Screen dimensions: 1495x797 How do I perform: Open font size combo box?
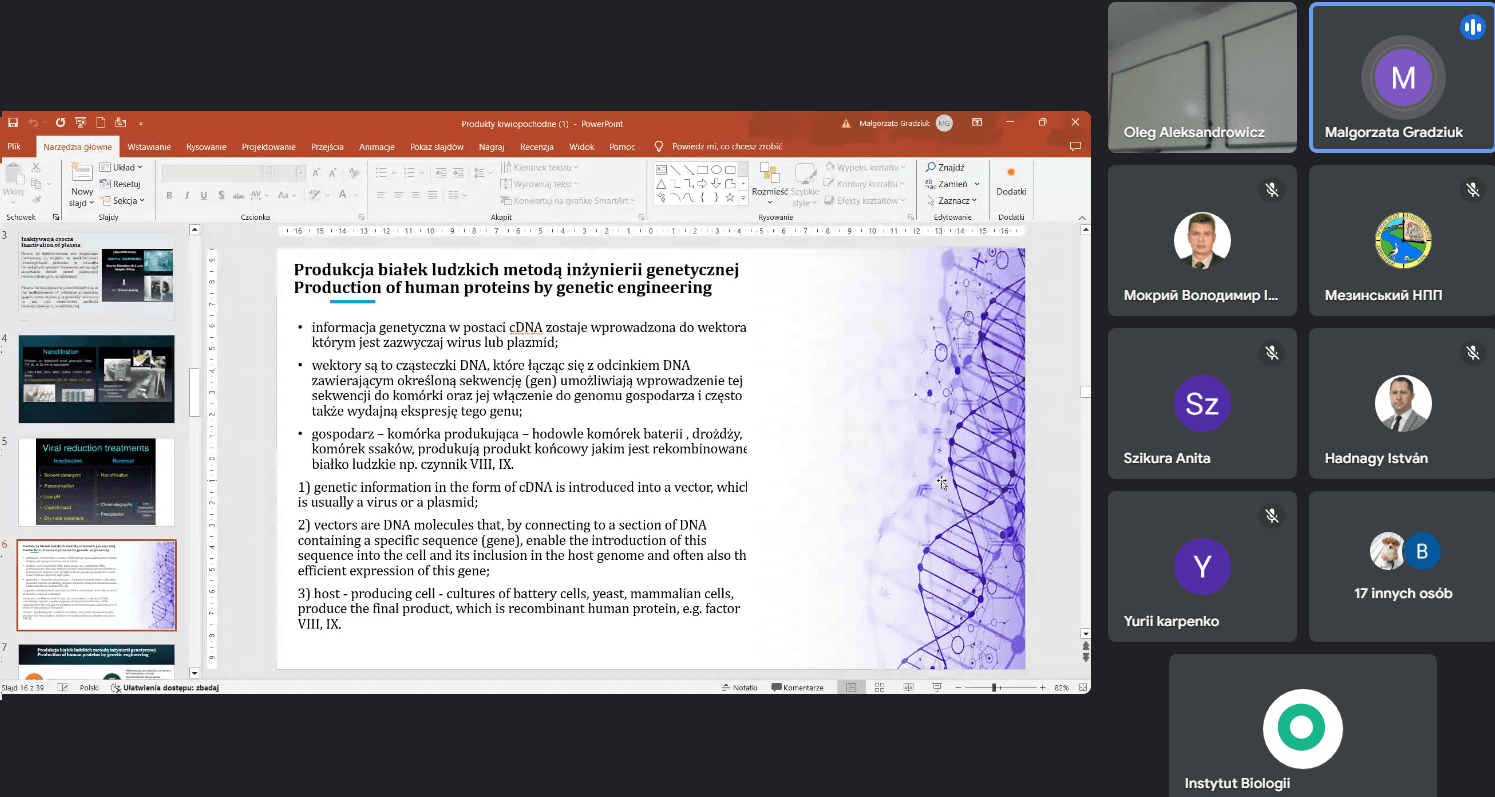[x=289, y=173]
